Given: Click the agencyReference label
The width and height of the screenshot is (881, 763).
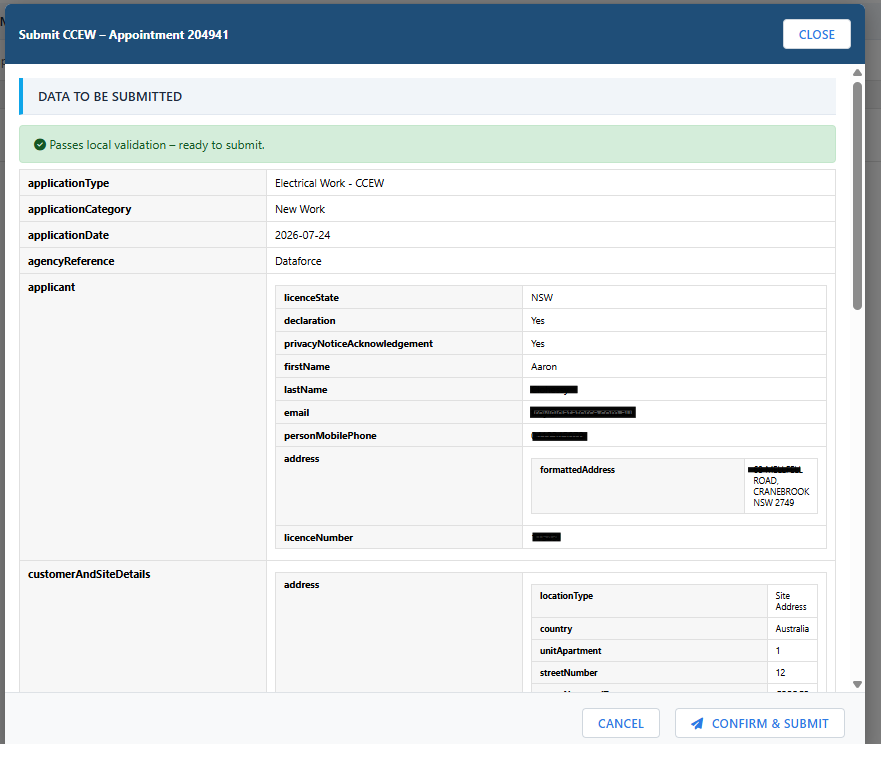Looking at the screenshot, I should click(71, 261).
